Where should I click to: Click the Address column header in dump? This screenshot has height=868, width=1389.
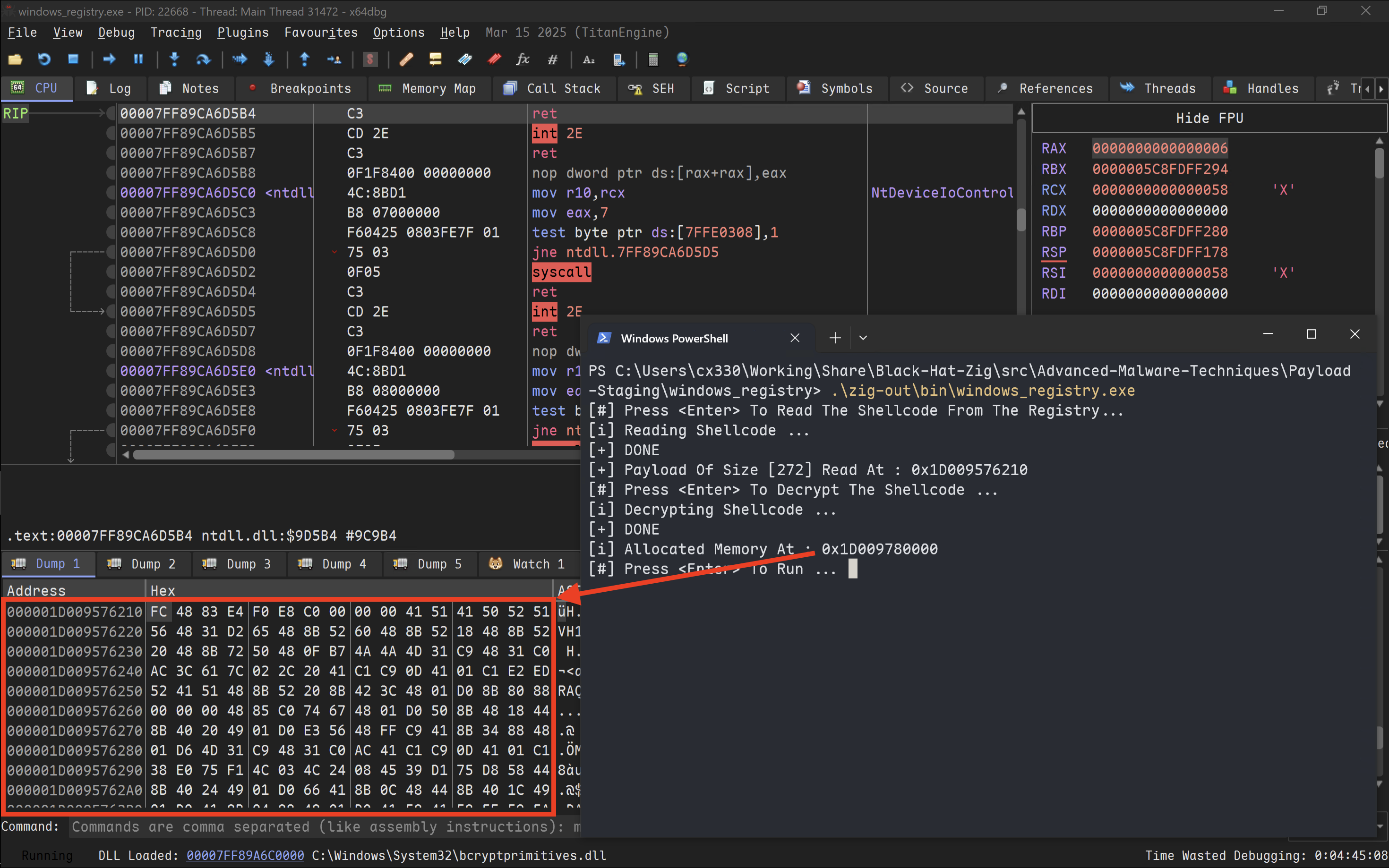74,591
